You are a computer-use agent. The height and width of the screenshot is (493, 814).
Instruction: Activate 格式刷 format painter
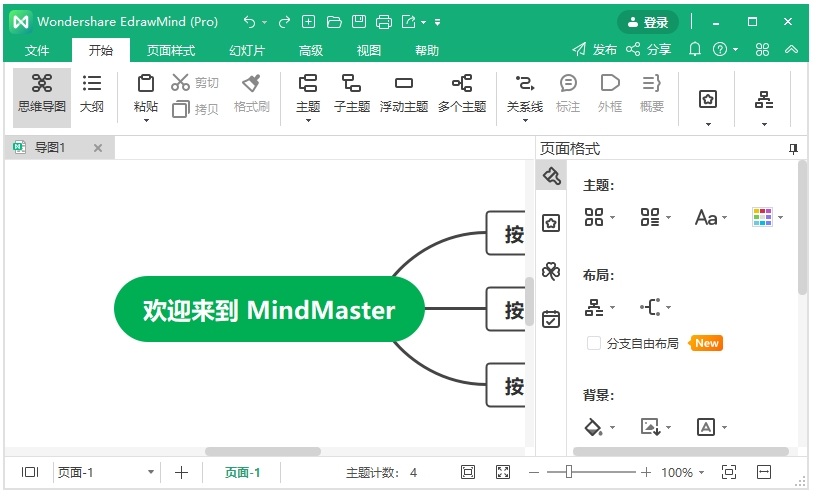pos(252,94)
